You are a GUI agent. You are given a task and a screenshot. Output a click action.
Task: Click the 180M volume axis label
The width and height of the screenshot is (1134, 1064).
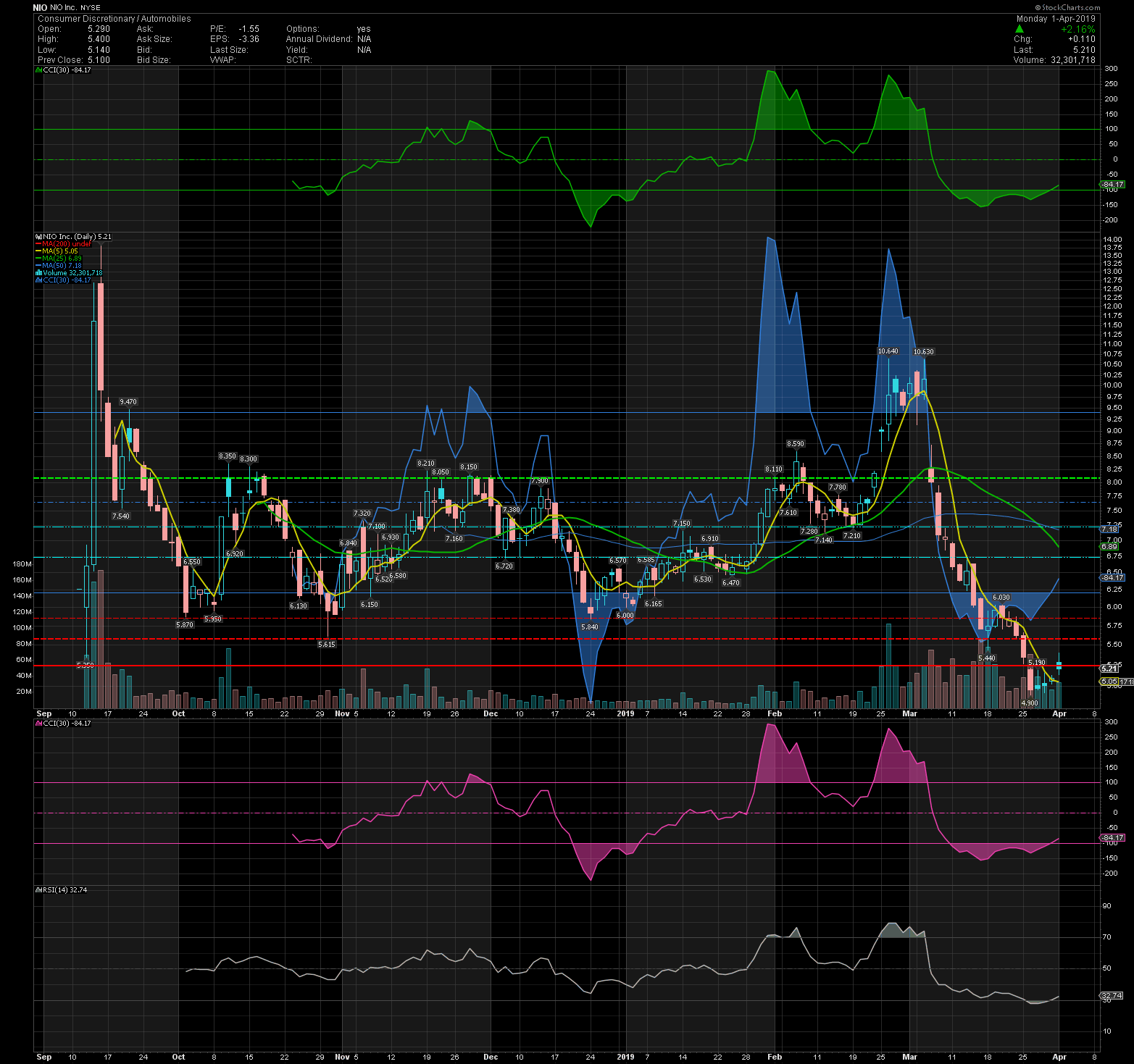(x=23, y=564)
